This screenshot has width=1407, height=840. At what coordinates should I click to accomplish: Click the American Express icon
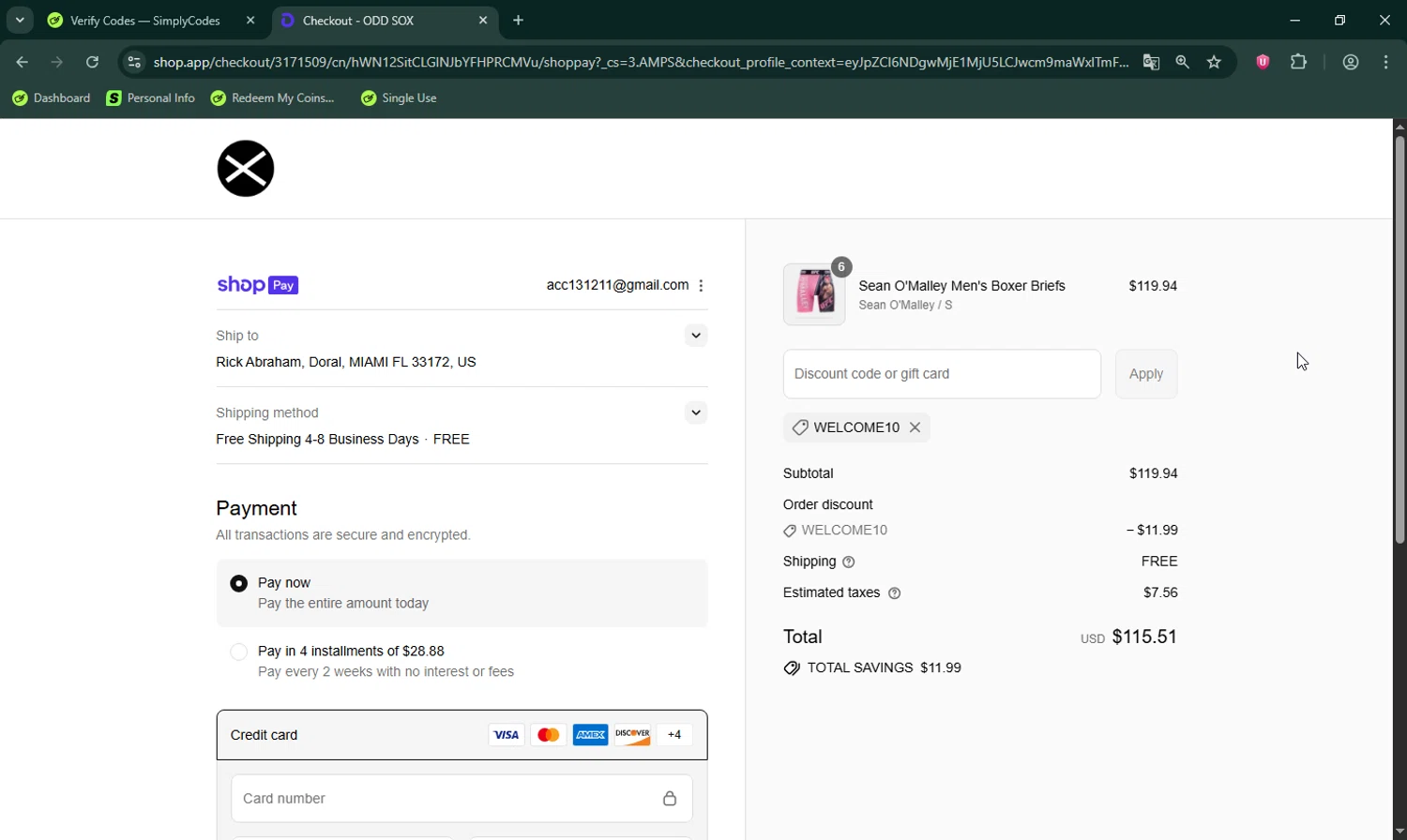pyautogui.click(x=591, y=735)
